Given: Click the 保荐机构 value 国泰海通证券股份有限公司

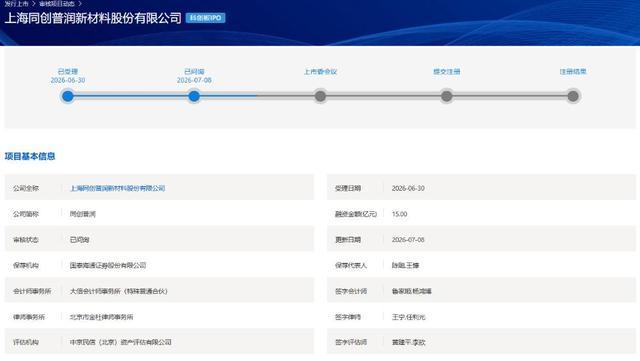Looking at the screenshot, I should click(108, 265).
